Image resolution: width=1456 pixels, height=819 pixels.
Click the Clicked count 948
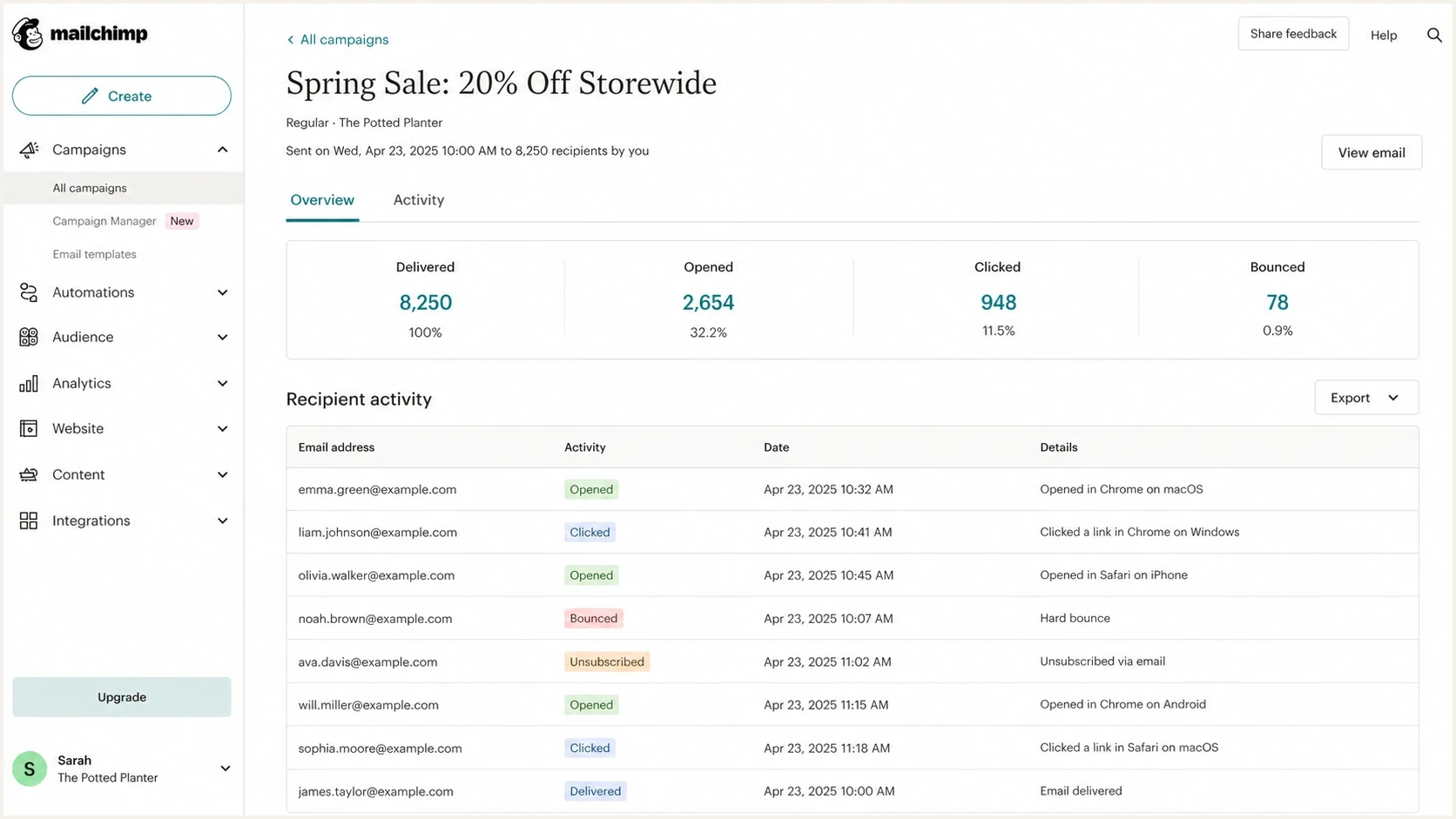pyautogui.click(x=998, y=303)
